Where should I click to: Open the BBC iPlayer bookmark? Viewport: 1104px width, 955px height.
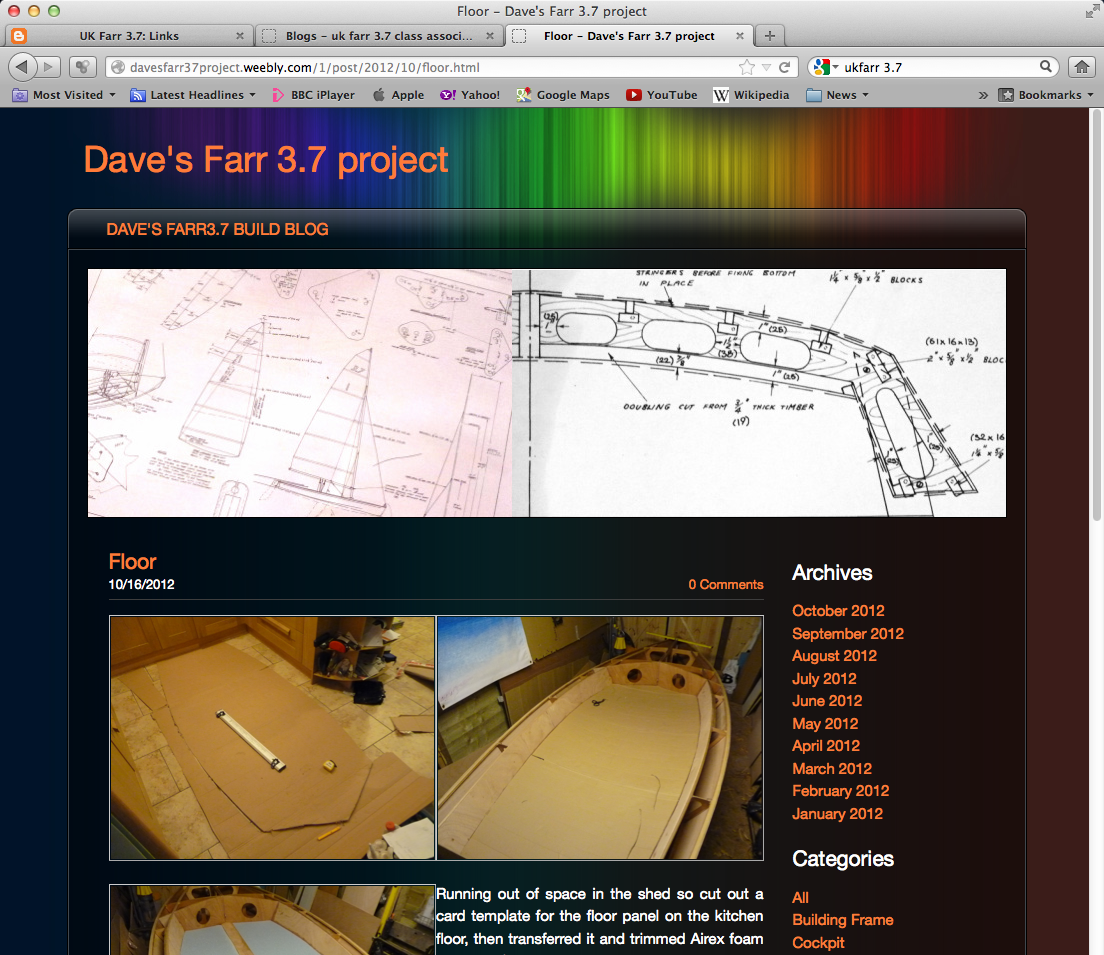313,95
